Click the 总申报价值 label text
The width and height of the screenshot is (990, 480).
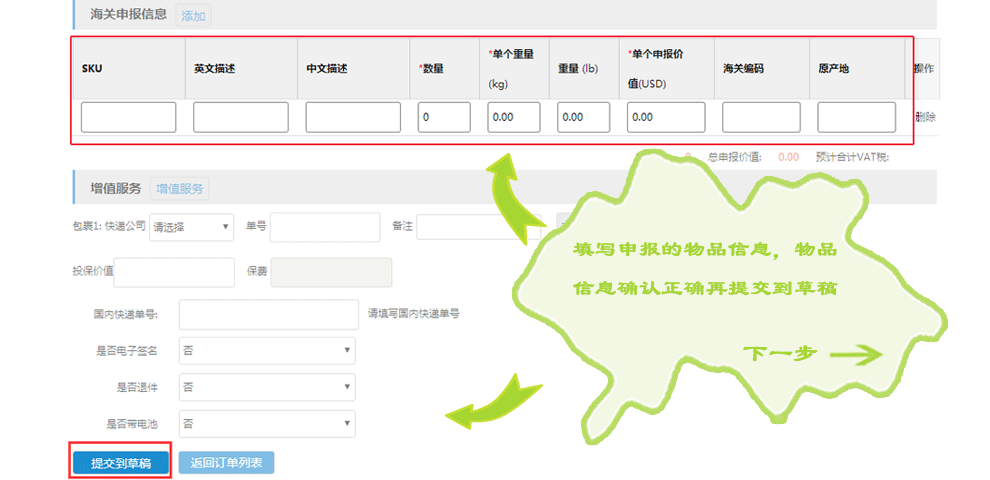tap(734, 157)
